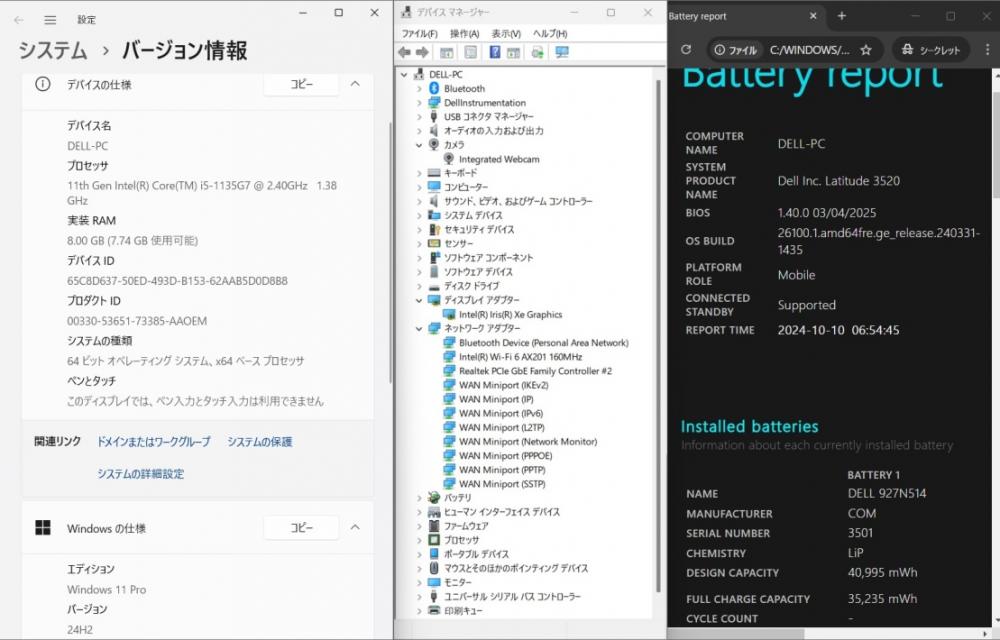Select WAN Miniport (PPPOE) entry

click(x=505, y=456)
